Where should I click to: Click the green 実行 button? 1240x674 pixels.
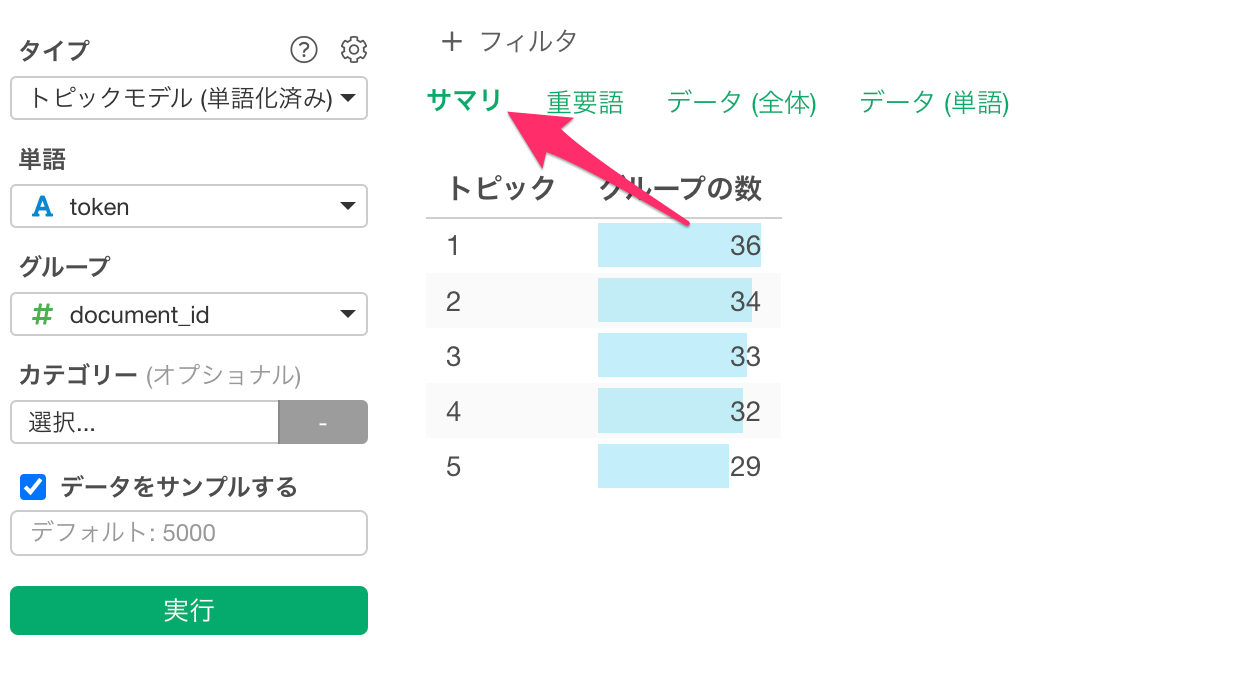pos(189,610)
